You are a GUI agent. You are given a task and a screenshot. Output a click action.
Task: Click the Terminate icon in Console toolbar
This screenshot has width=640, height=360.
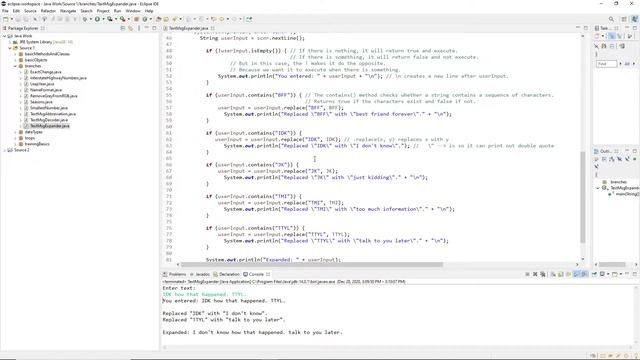(x=527, y=274)
